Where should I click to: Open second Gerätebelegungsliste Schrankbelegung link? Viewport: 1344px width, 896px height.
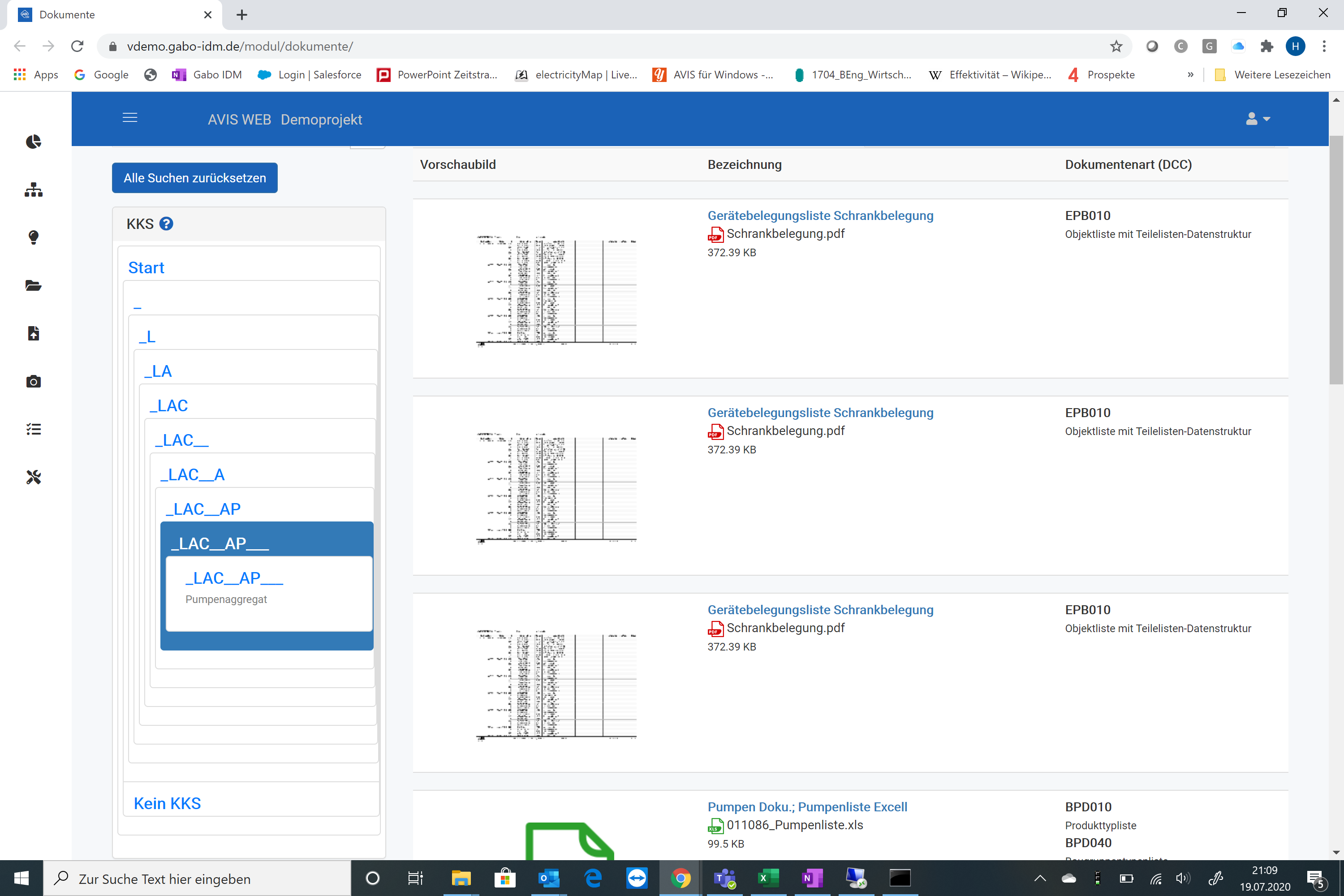click(820, 413)
